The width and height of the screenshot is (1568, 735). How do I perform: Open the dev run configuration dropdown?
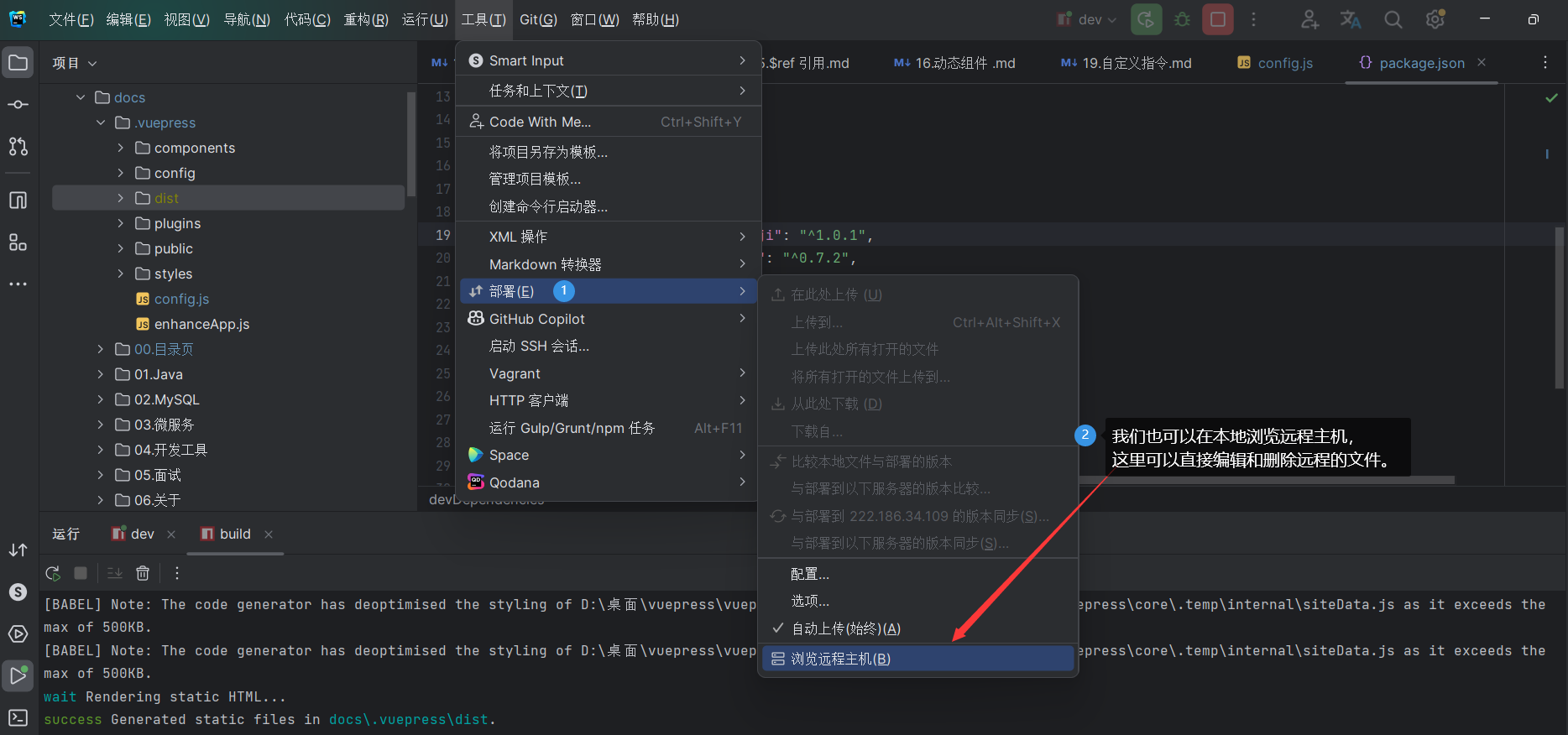[x=1087, y=19]
